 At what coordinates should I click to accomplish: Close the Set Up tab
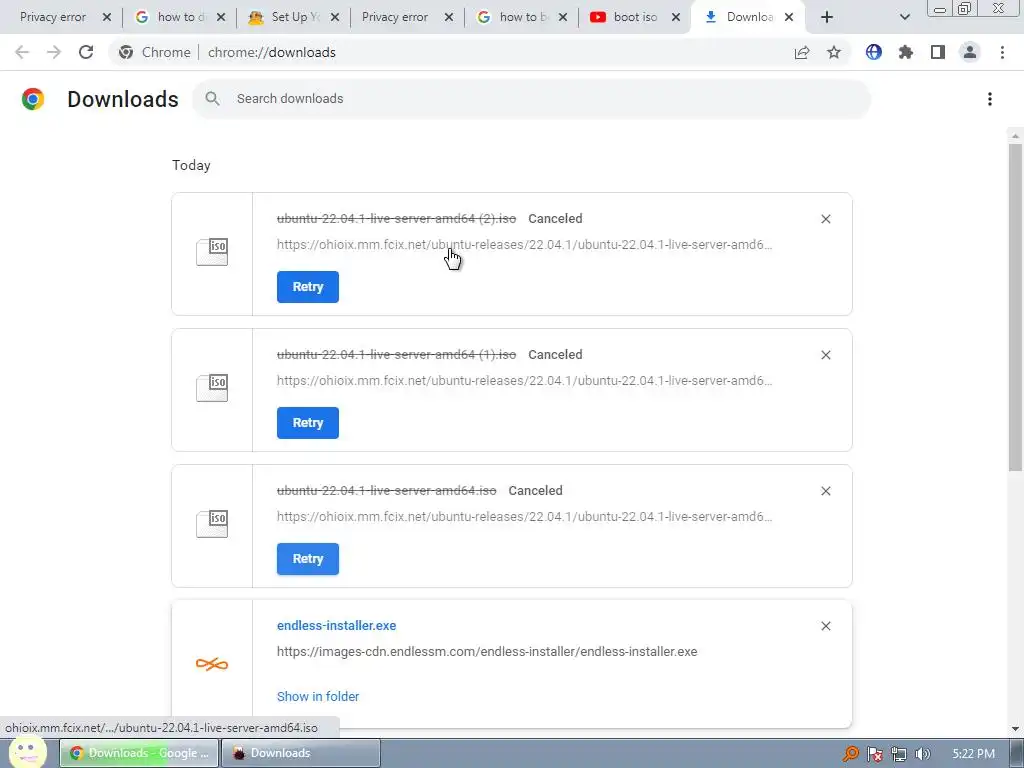click(x=335, y=17)
